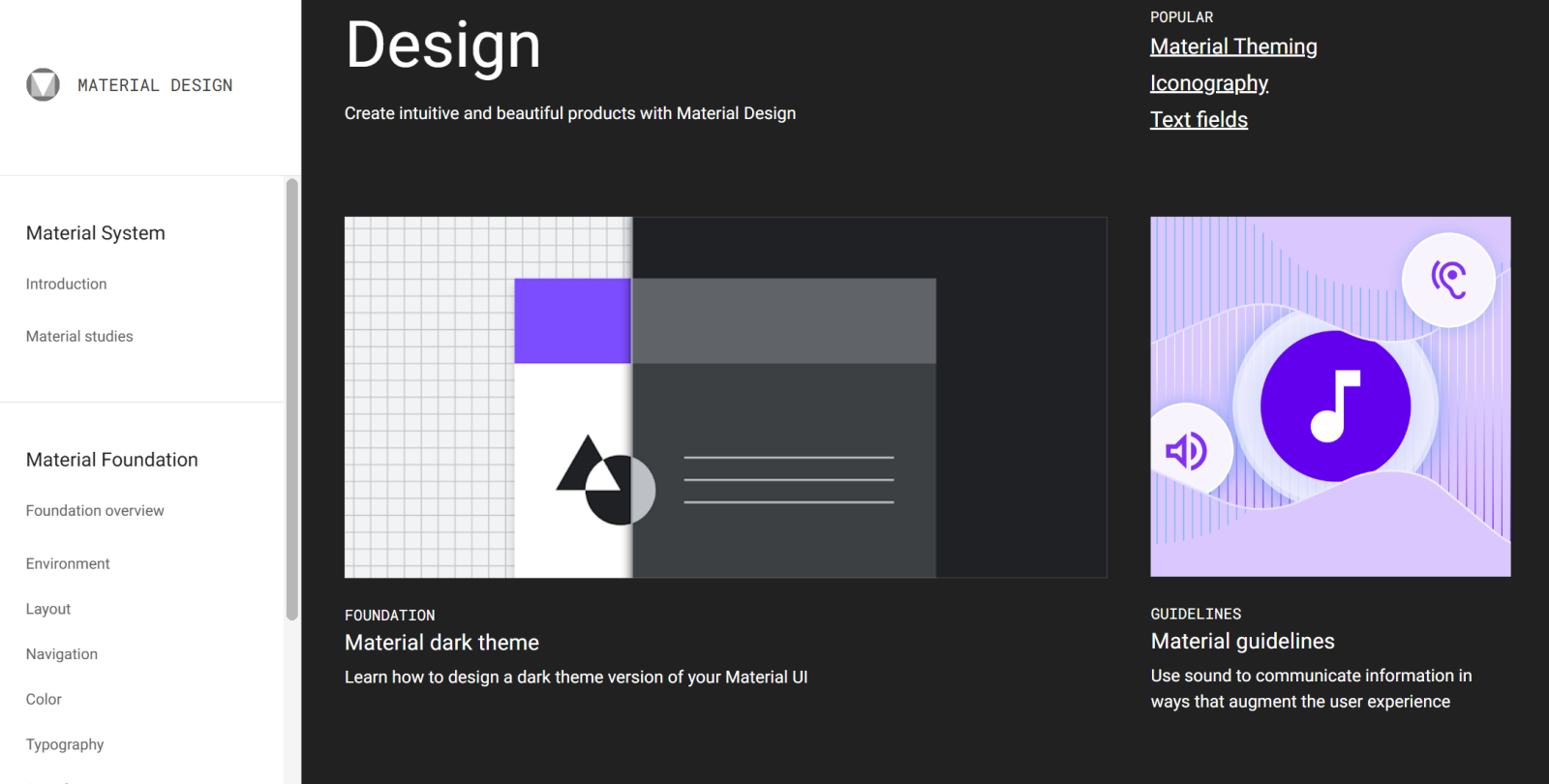Screen dimensions: 1549x784
Task: Open Foundation overview in the sidebar
Action: coord(95,510)
